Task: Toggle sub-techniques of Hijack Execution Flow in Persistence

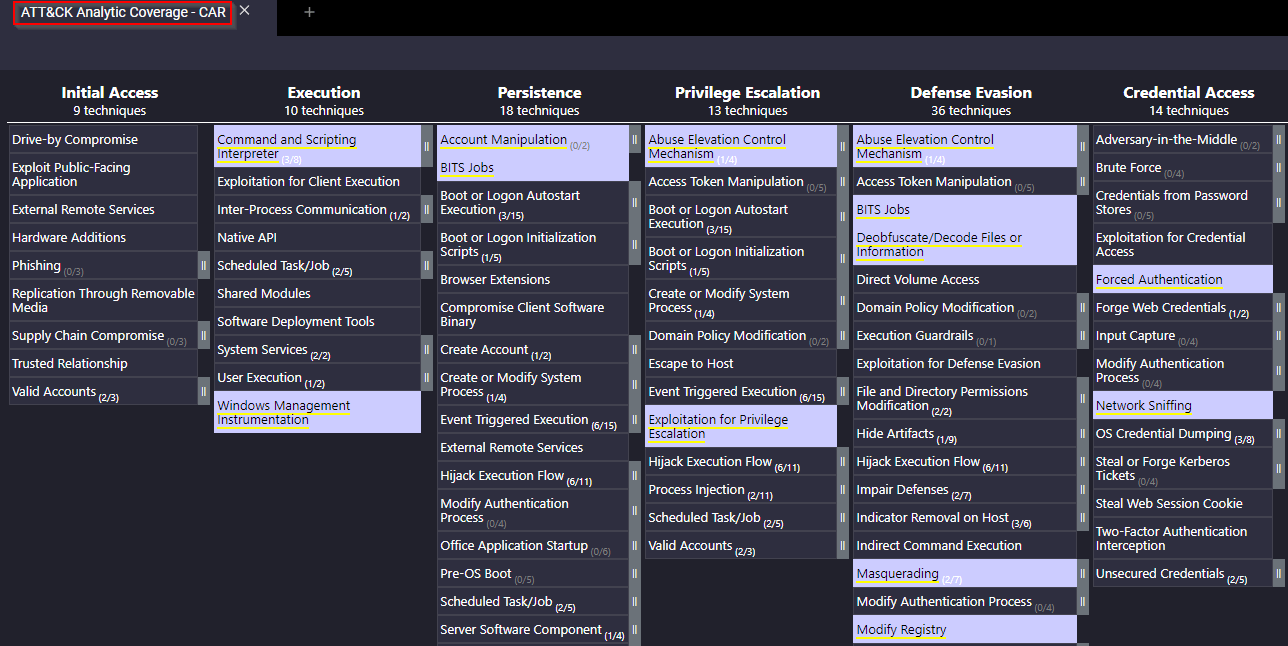Action: point(635,475)
